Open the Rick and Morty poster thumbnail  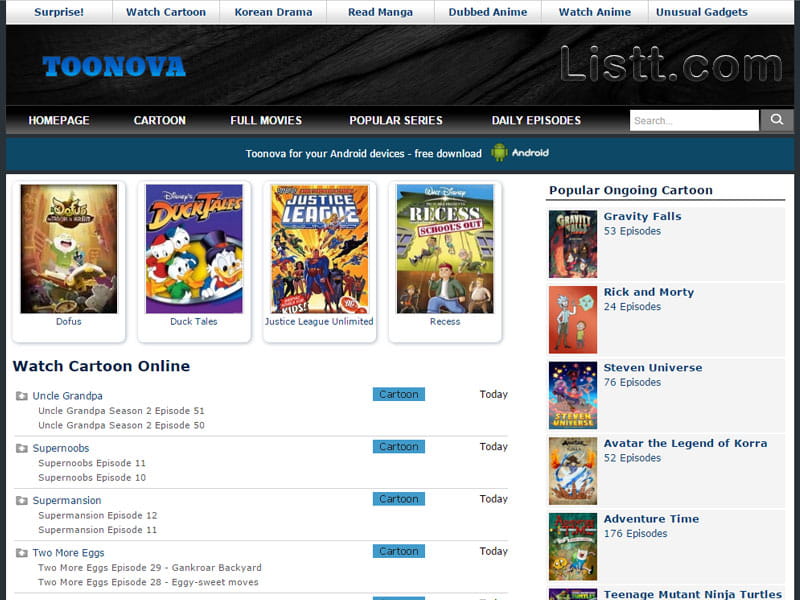572,320
